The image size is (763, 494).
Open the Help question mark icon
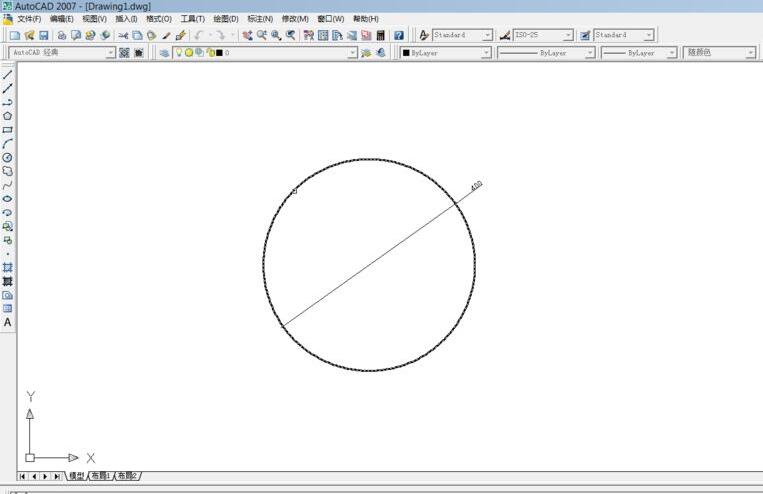coord(398,35)
